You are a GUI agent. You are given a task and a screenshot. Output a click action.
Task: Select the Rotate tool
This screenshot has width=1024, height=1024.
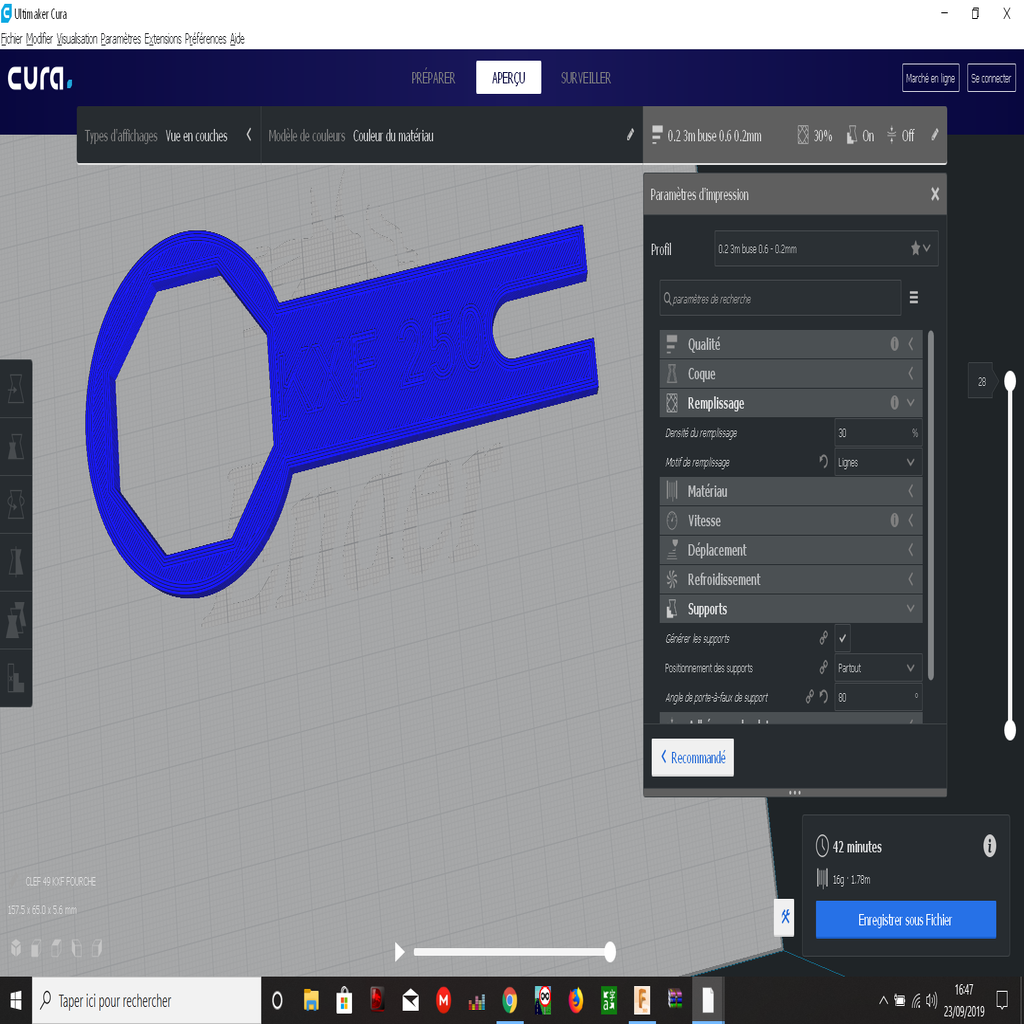click(x=15, y=505)
